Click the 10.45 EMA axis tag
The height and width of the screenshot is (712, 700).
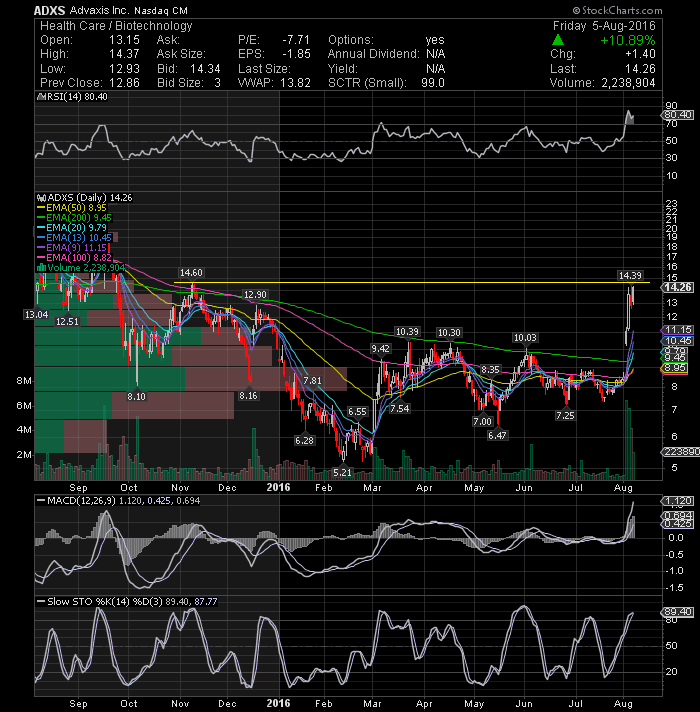(678, 341)
